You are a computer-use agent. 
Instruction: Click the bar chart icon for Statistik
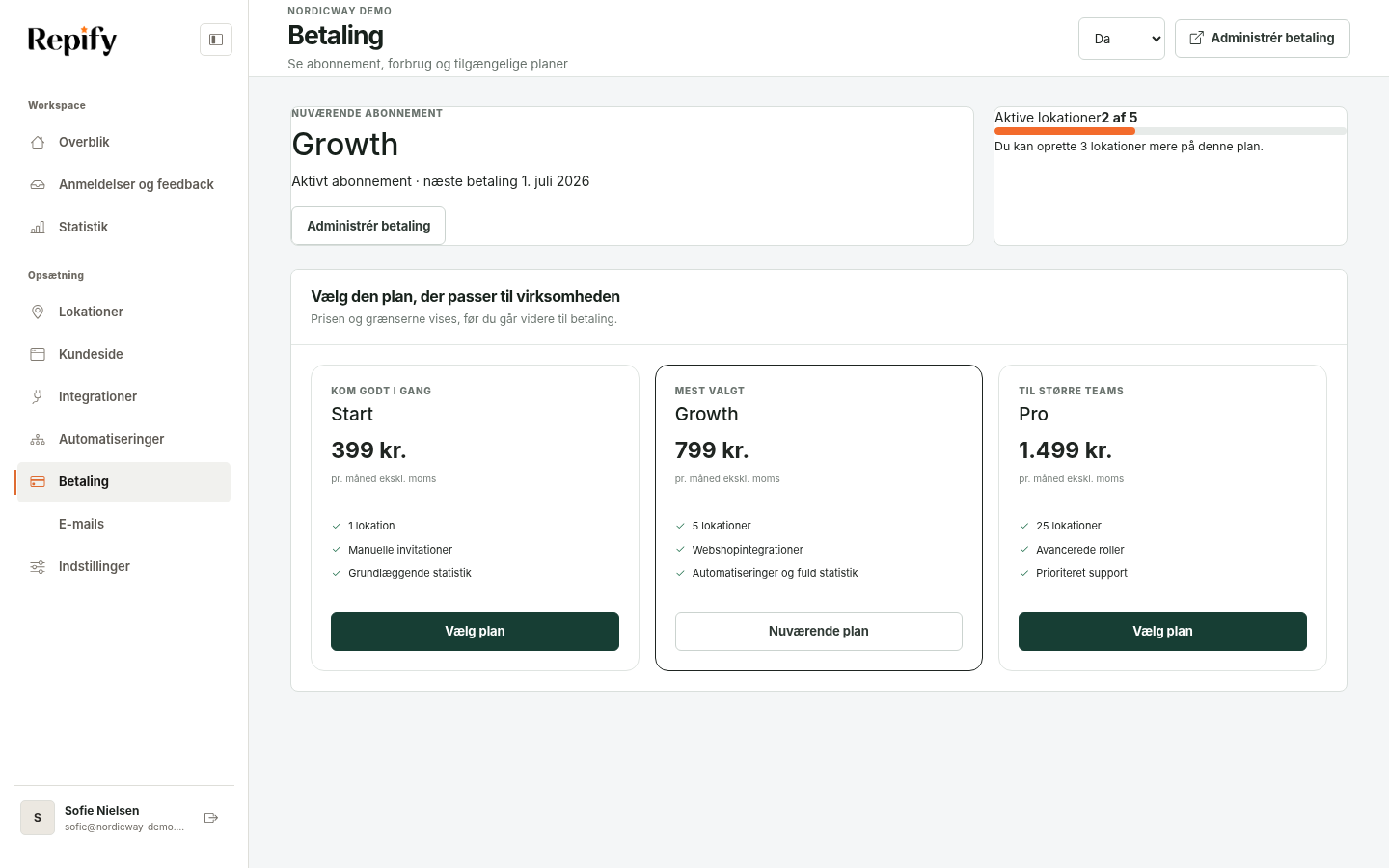click(x=38, y=227)
